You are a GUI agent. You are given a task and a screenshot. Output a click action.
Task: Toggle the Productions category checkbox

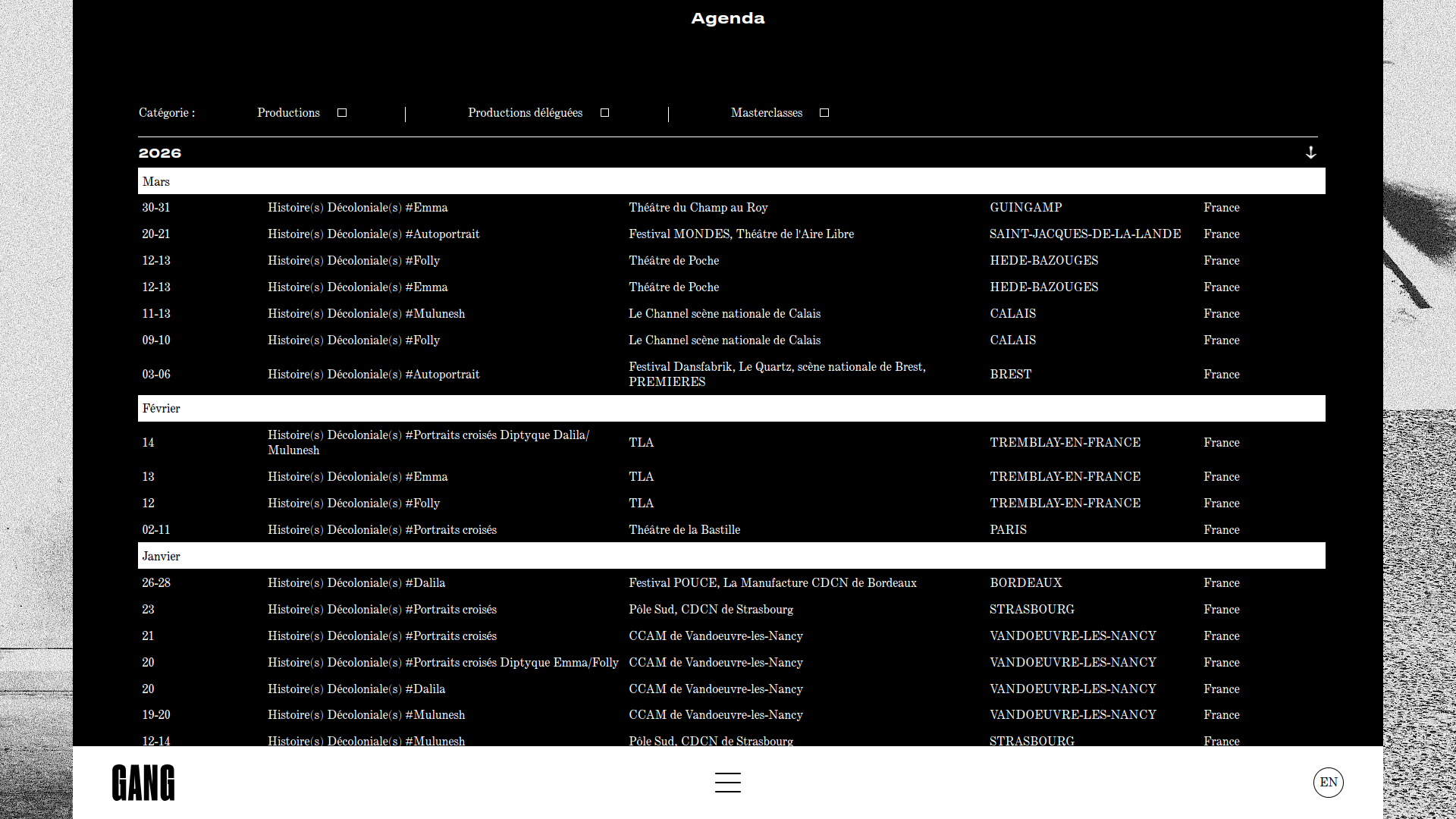342,113
